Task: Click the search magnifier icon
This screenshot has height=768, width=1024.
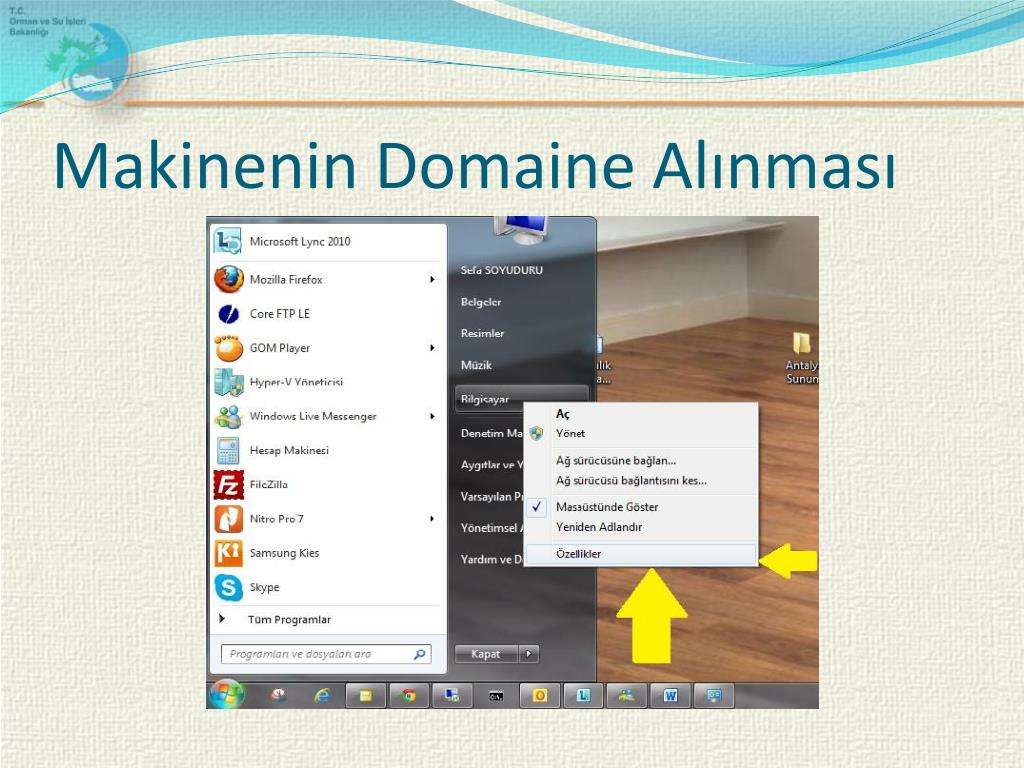Action: (x=420, y=654)
